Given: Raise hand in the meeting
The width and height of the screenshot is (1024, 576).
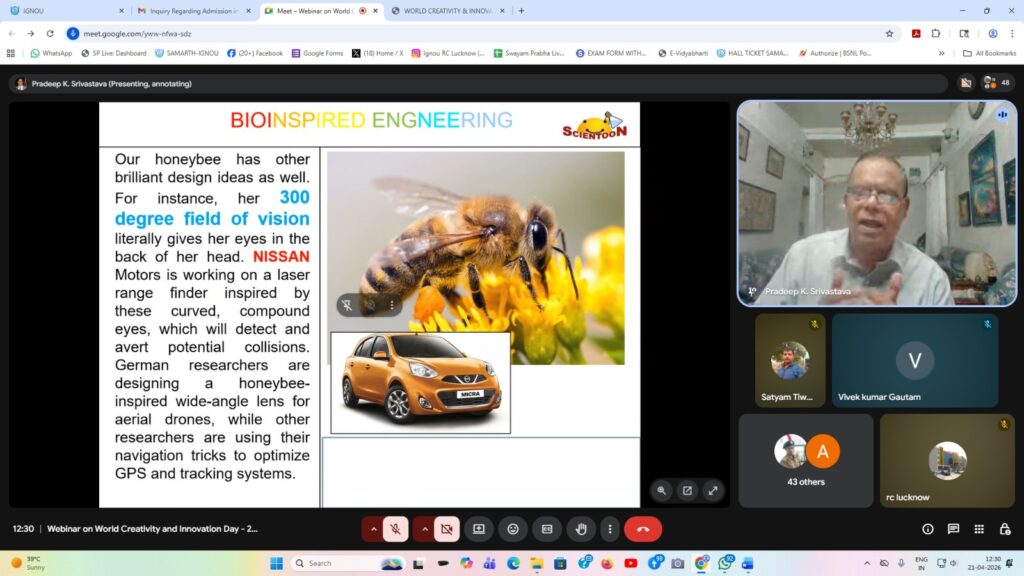Looking at the screenshot, I should tap(581, 529).
